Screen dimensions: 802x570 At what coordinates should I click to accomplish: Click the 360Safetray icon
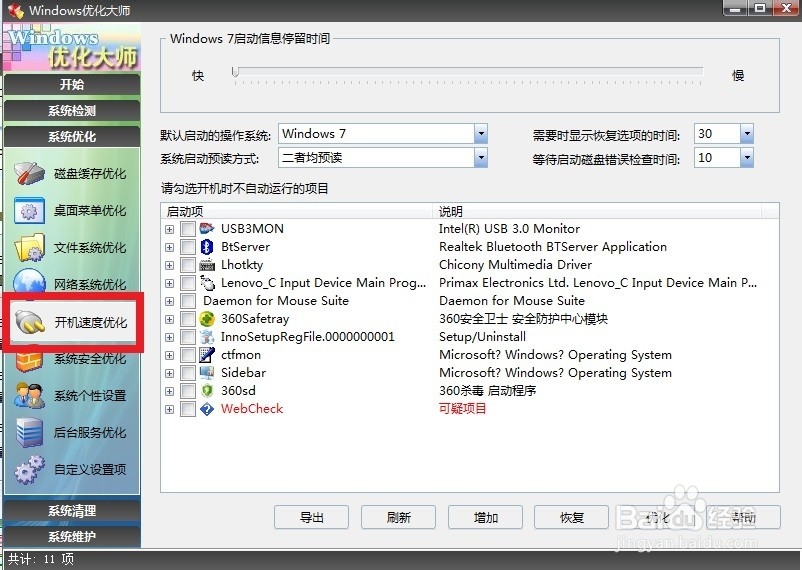coord(207,319)
